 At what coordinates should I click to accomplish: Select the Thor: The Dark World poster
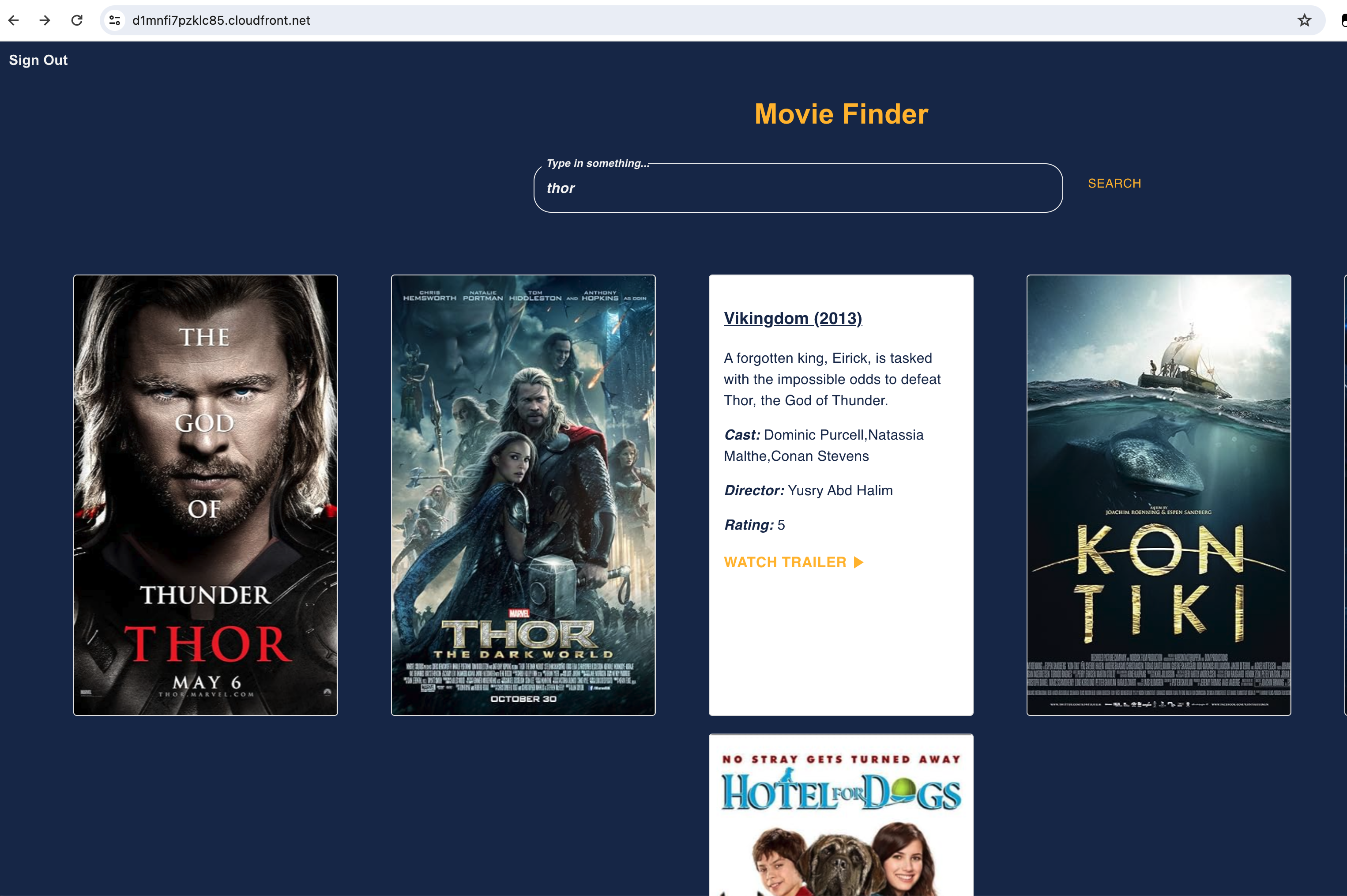523,495
